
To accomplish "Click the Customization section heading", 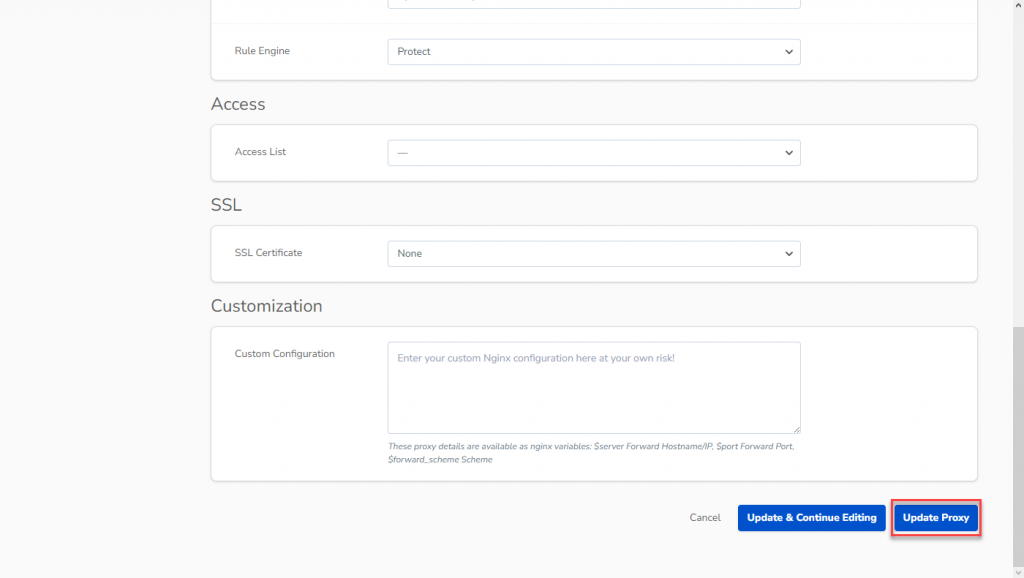I will click(266, 306).
